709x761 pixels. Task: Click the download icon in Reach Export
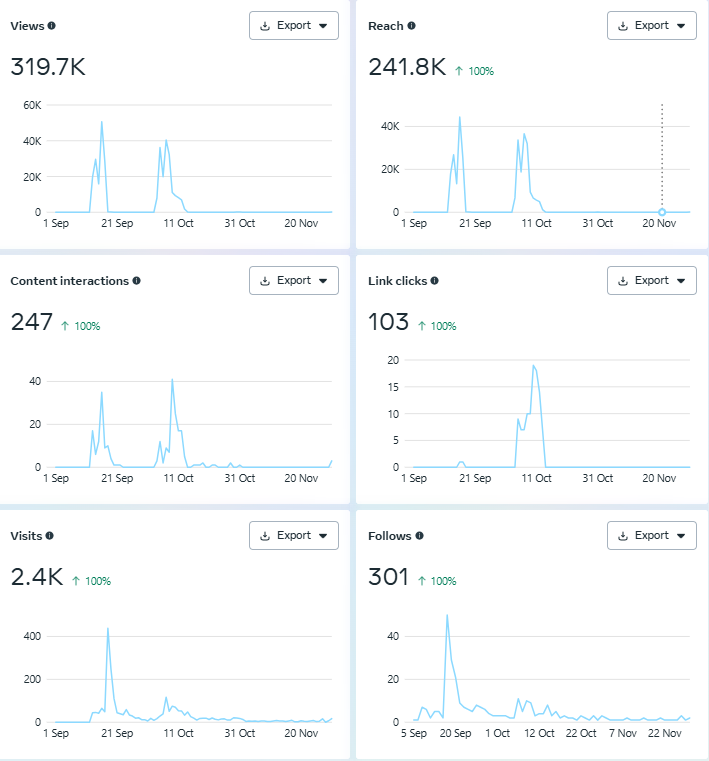623,26
